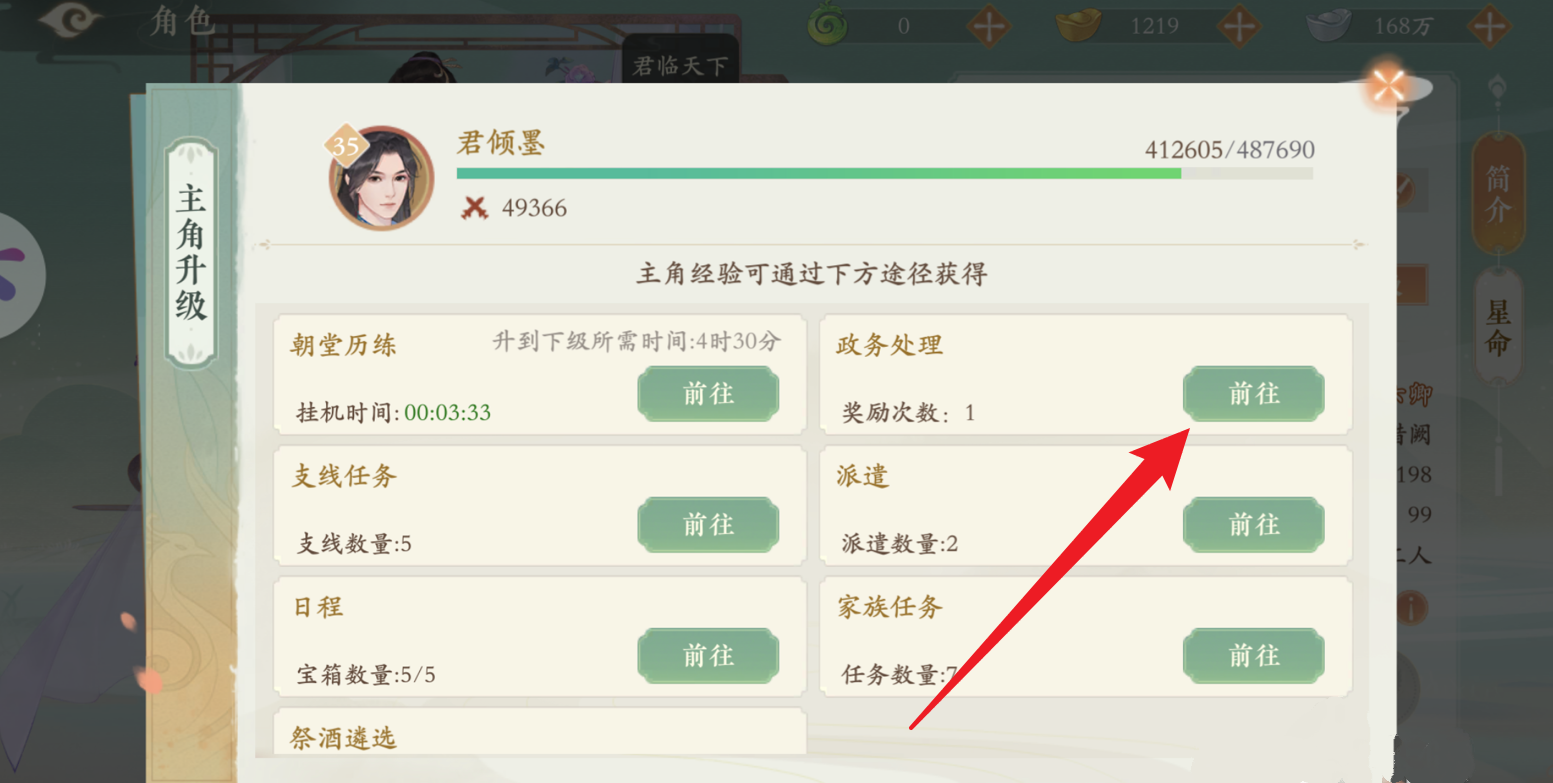This screenshot has width=1553, height=783.
Task: Tap the plus next to gold ingot 1219
Action: pos(1240,25)
